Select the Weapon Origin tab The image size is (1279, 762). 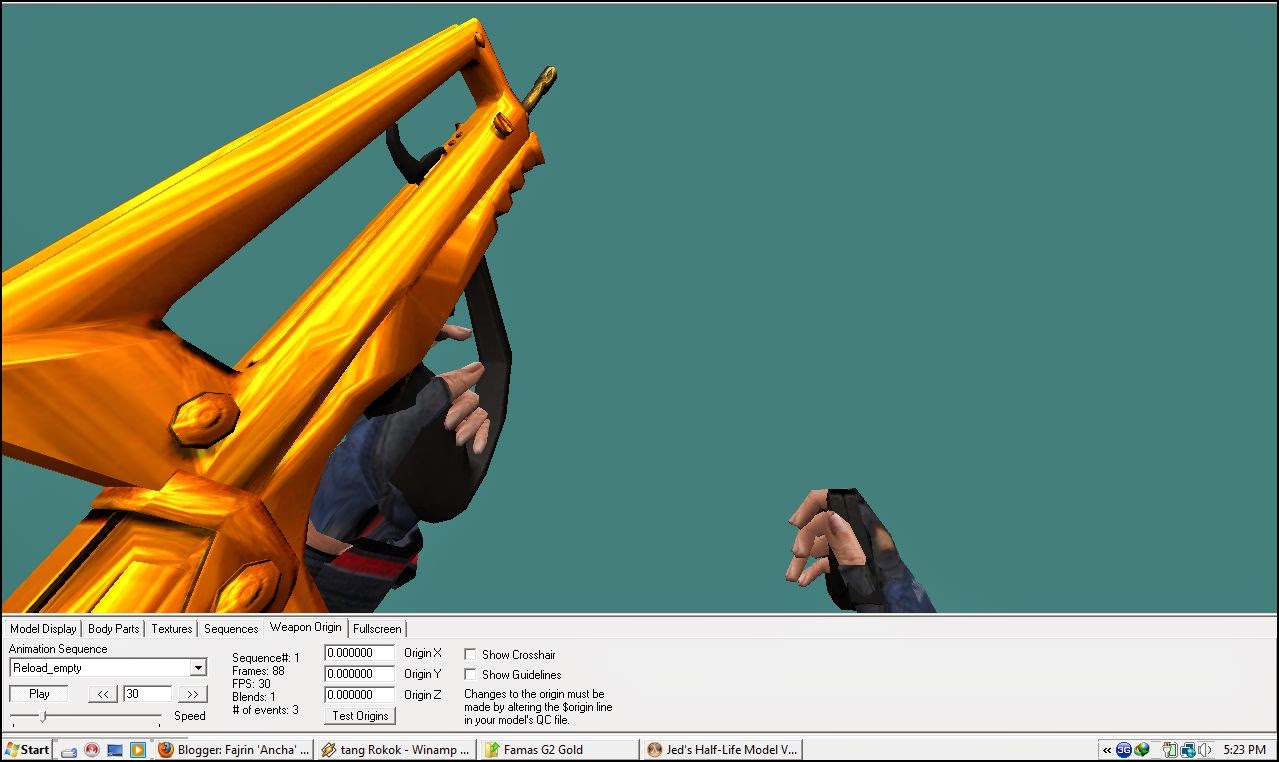pos(305,627)
